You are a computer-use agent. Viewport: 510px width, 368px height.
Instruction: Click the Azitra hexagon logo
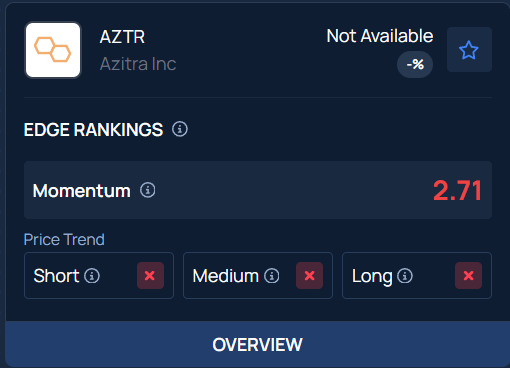53,50
